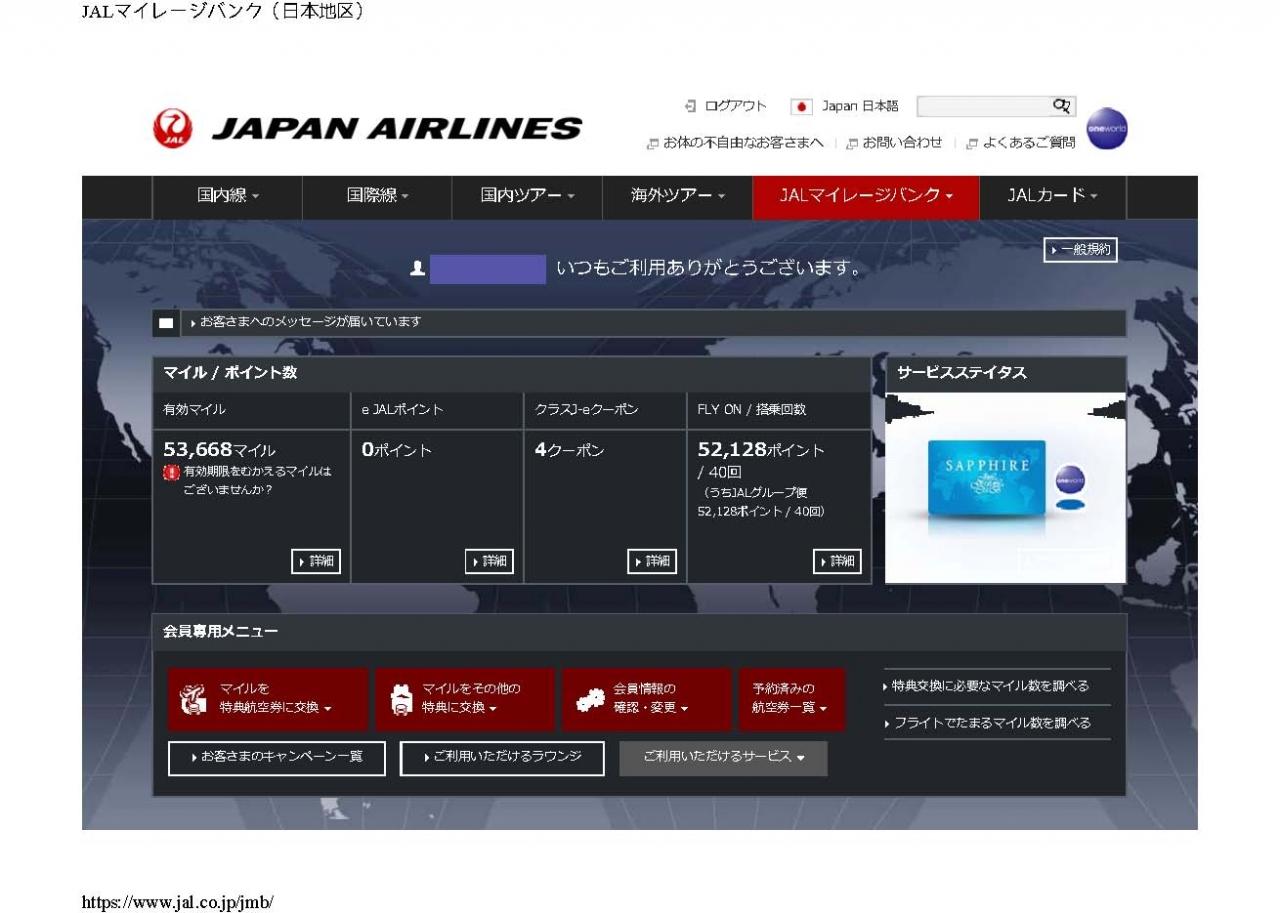Screen dimensions: 1280x913
Task: Click the gears icon for member information
Action: click(590, 700)
